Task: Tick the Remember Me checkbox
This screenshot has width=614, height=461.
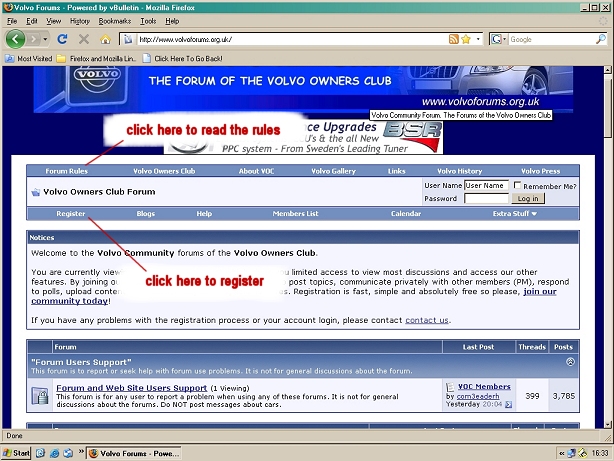Action: coord(517,185)
